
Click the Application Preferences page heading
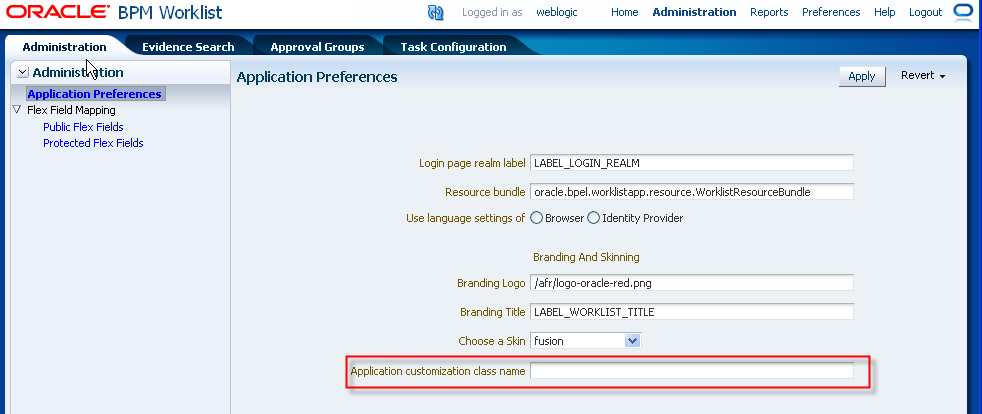pyautogui.click(x=317, y=77)
